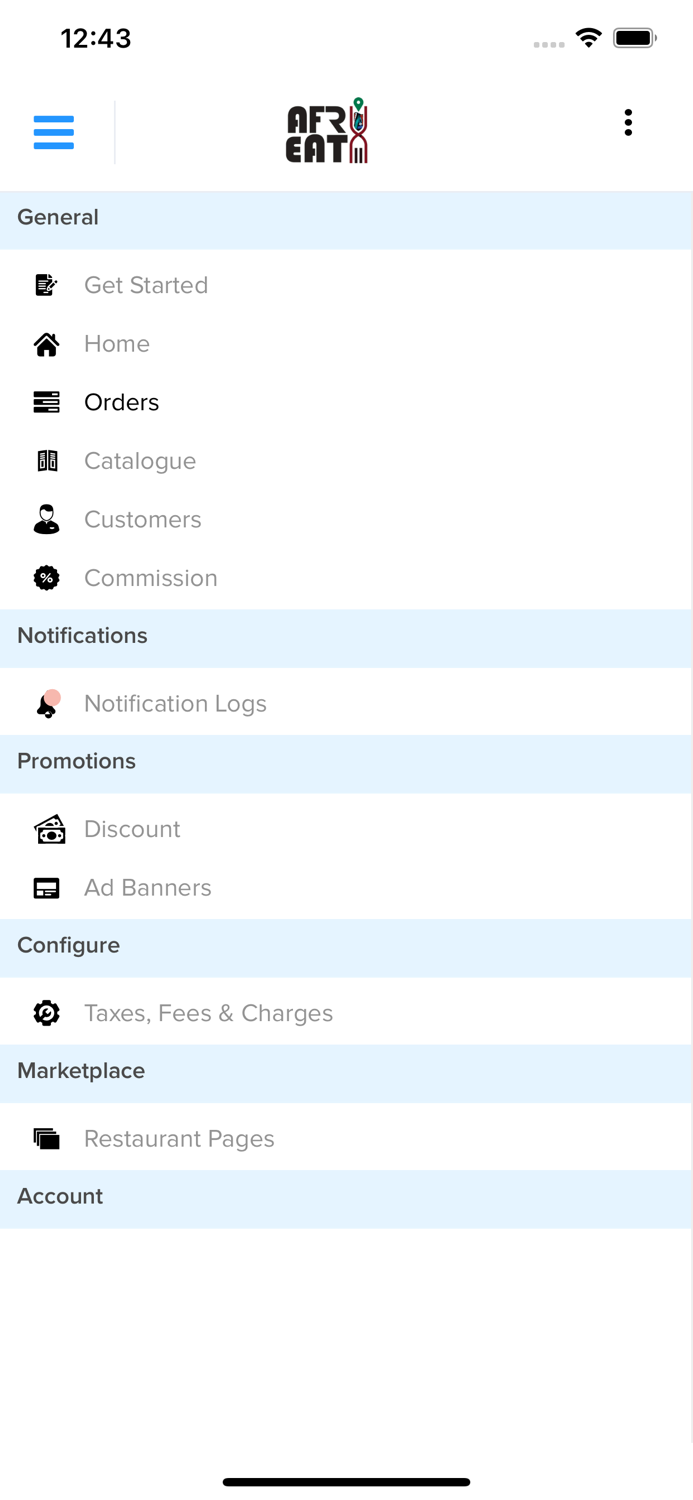
Task: Tap the AfriEat logo
Action: click(x=327, y=131)
